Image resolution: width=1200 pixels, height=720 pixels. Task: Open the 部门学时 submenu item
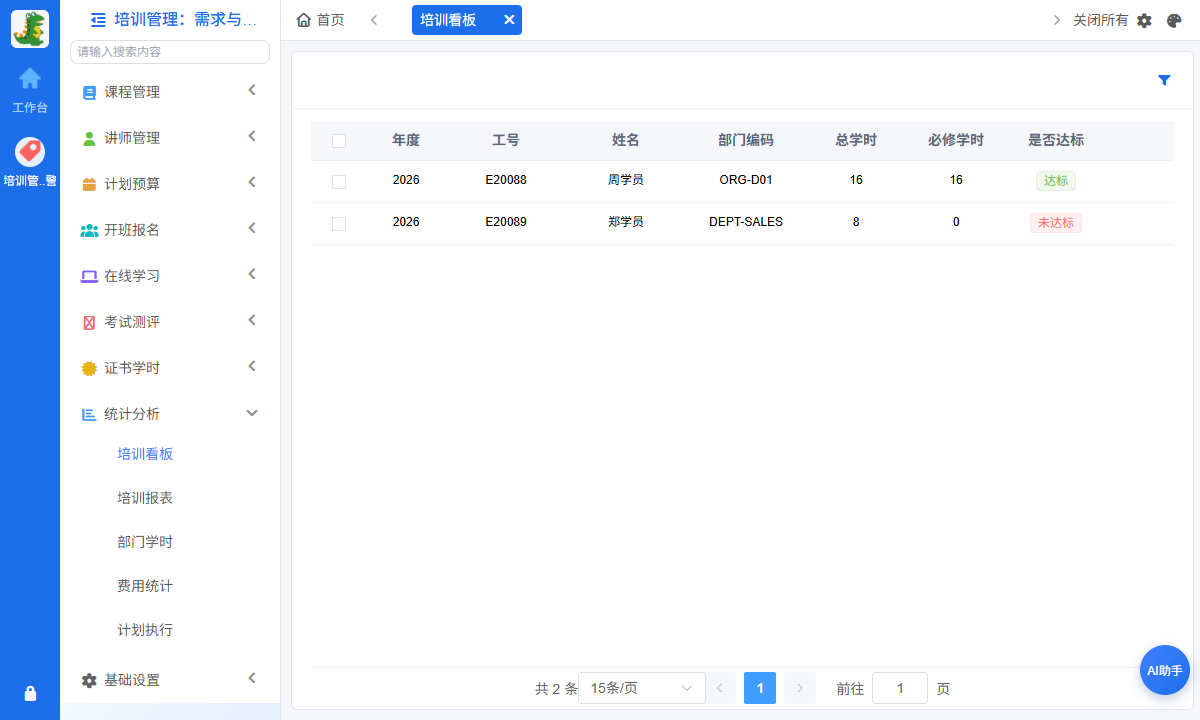tap(145, 542)
